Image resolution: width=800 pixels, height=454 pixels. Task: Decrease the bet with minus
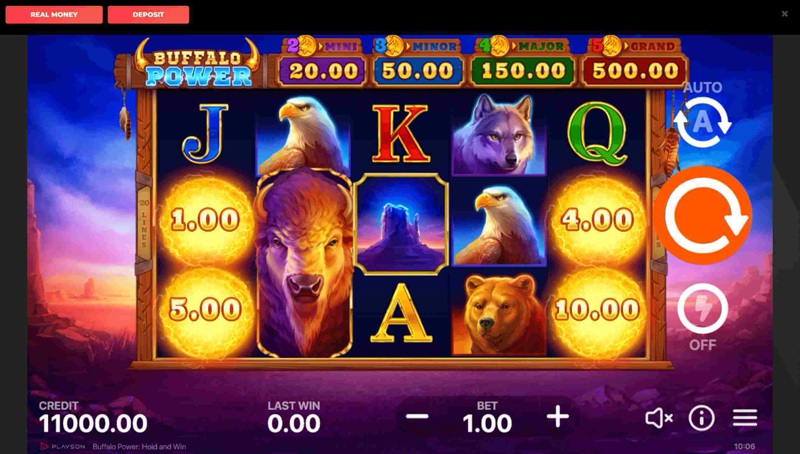click(x=417, y=417)
